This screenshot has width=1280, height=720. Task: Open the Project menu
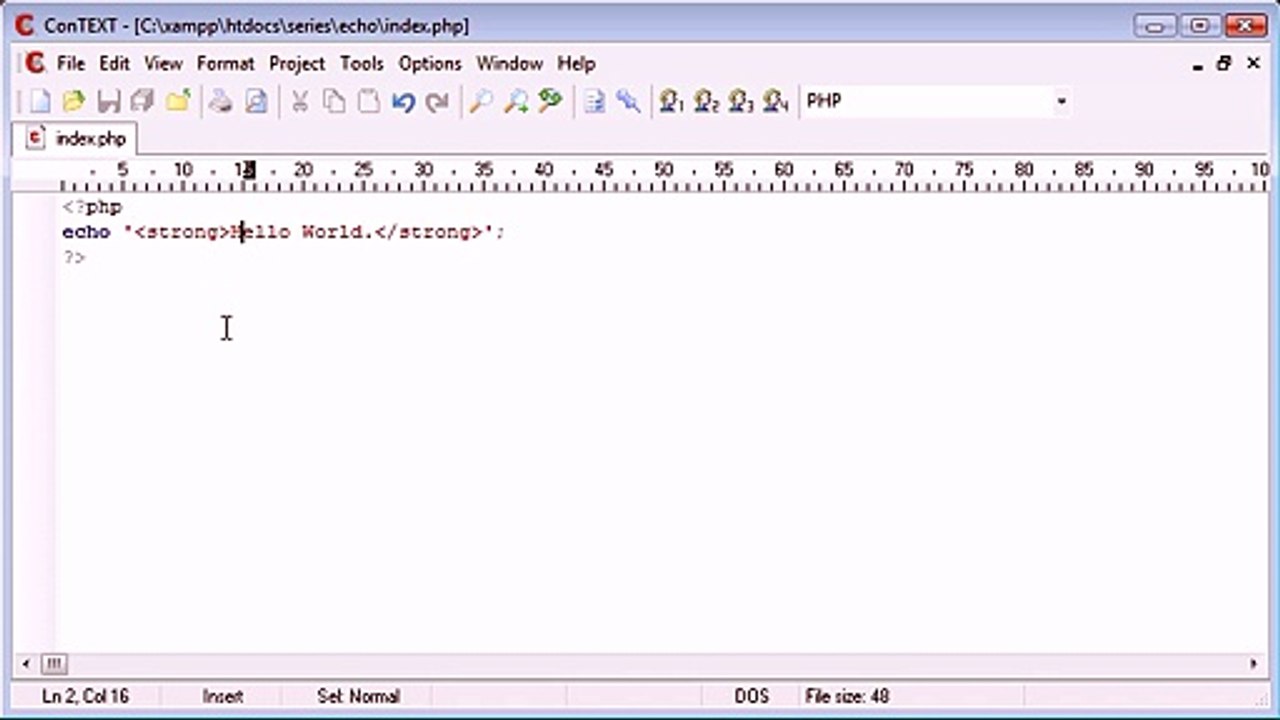pos(297,63)
